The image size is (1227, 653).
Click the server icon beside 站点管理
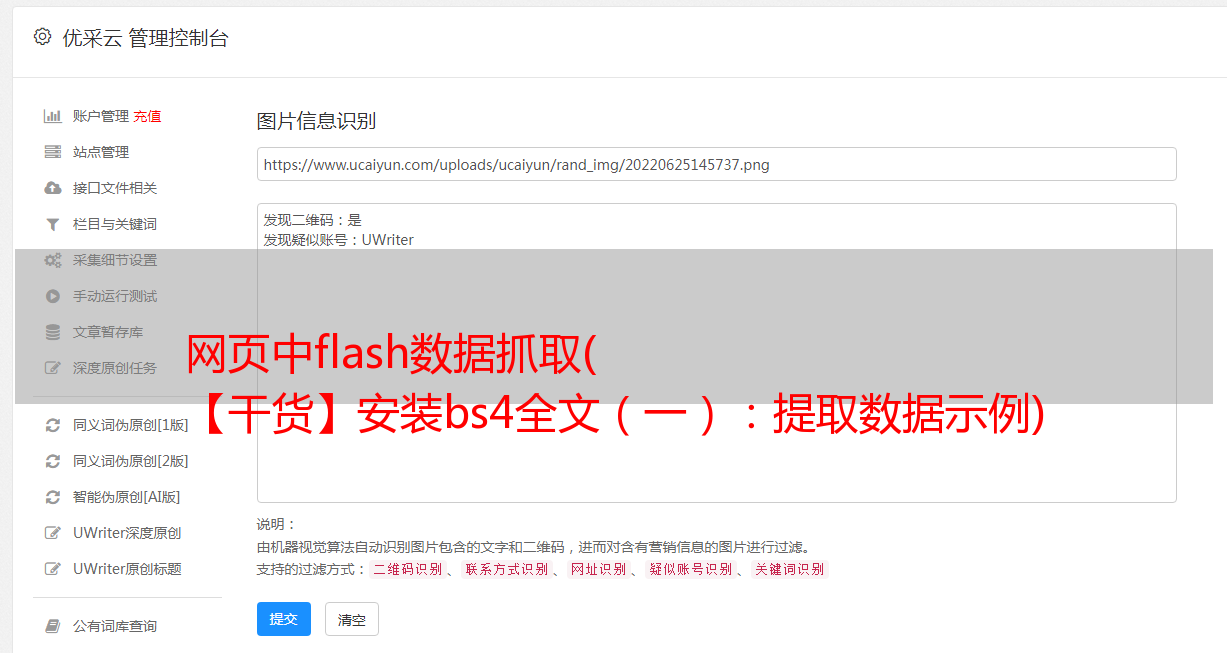point(53,152)
